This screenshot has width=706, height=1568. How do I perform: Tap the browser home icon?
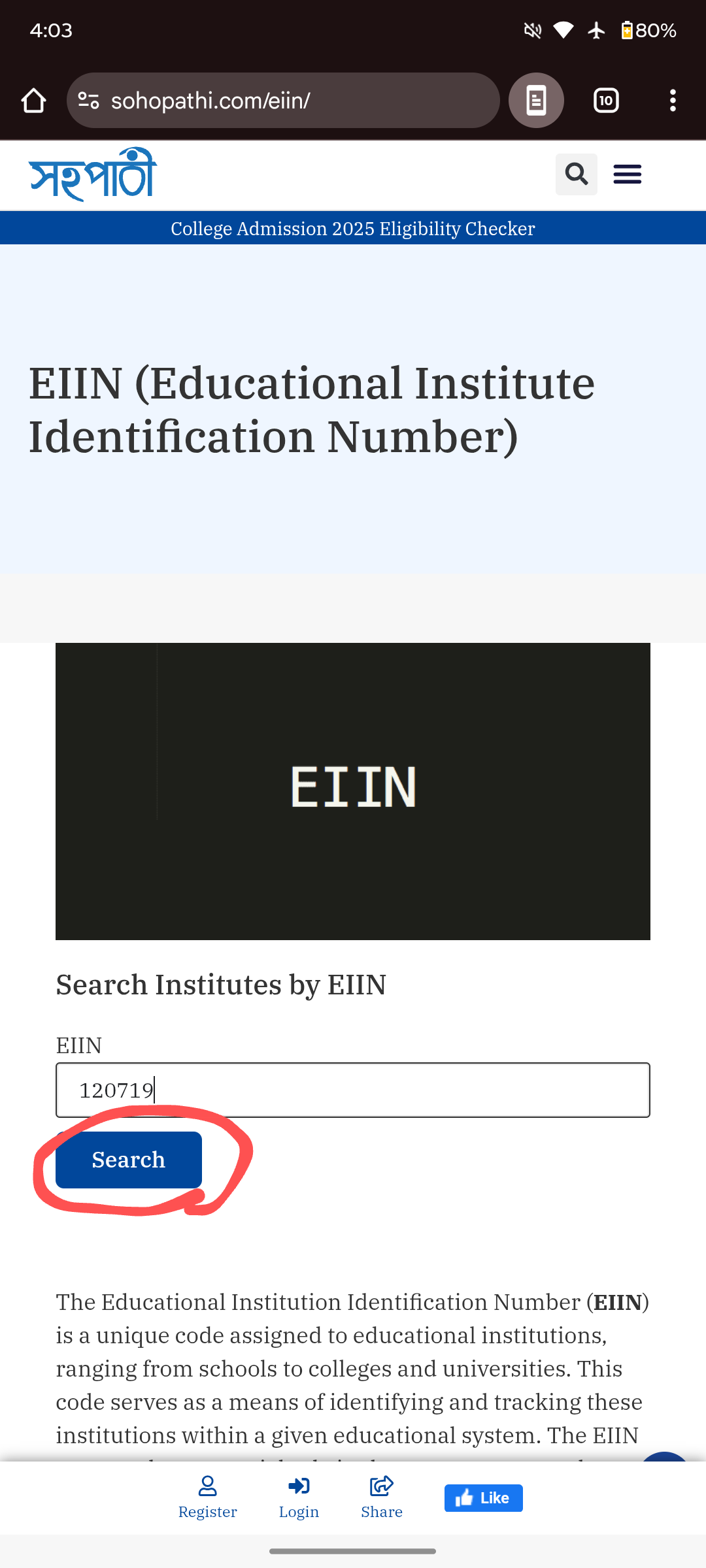(x=33, y=101)
